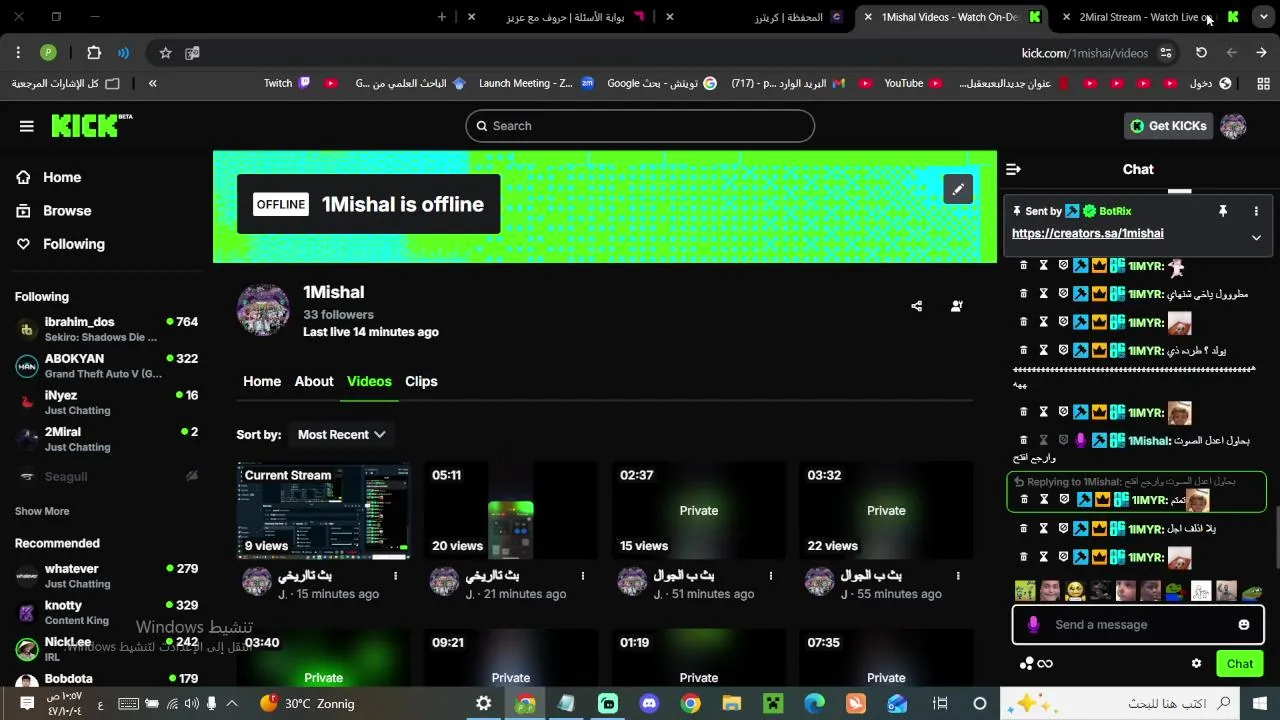Viewport: 1280px width, 720px height.
Task: Open YouTube bookmark in bookmarks bar
Action: click(x=913, y=83)
